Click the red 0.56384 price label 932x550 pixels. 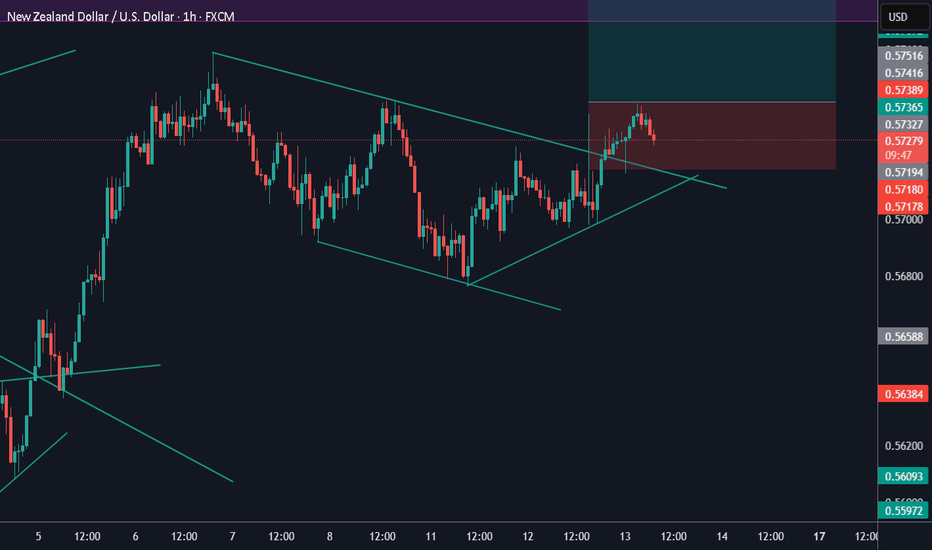coord(903,394)
